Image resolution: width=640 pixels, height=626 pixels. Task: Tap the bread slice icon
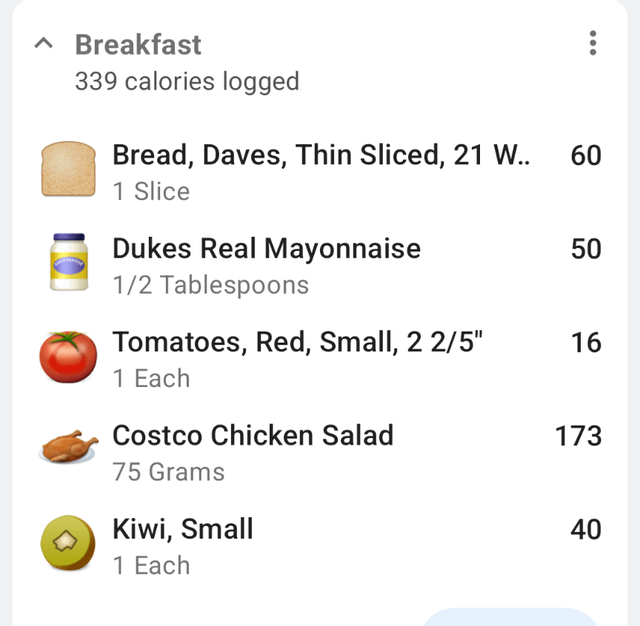68,169
